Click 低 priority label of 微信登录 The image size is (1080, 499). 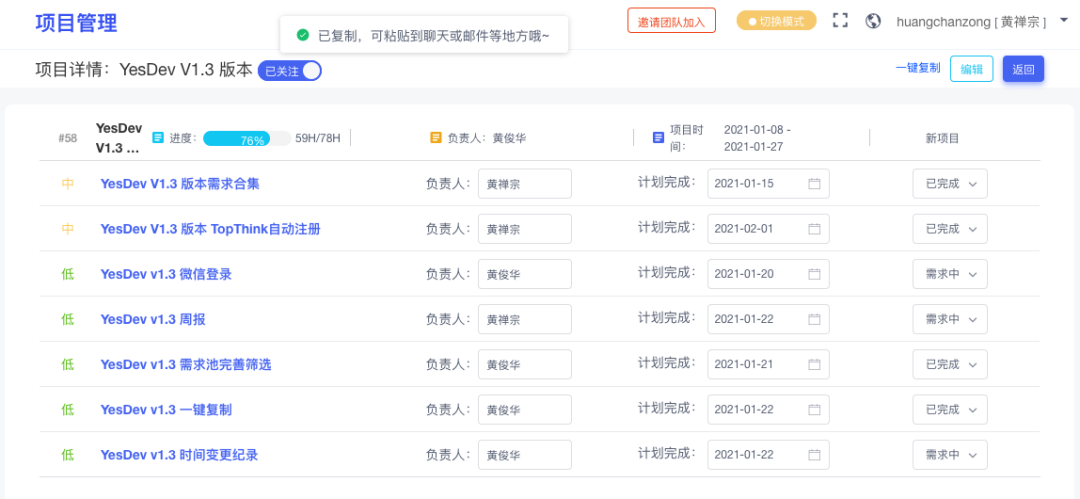pyautogui.click(x=68, y=274)
